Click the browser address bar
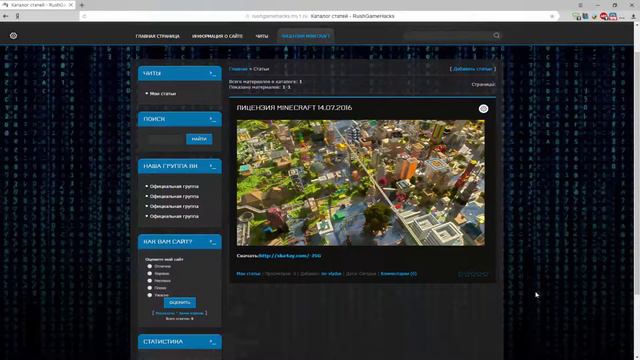Image resolution: width=640 pixels, height=360 pixels. (318, 16)
